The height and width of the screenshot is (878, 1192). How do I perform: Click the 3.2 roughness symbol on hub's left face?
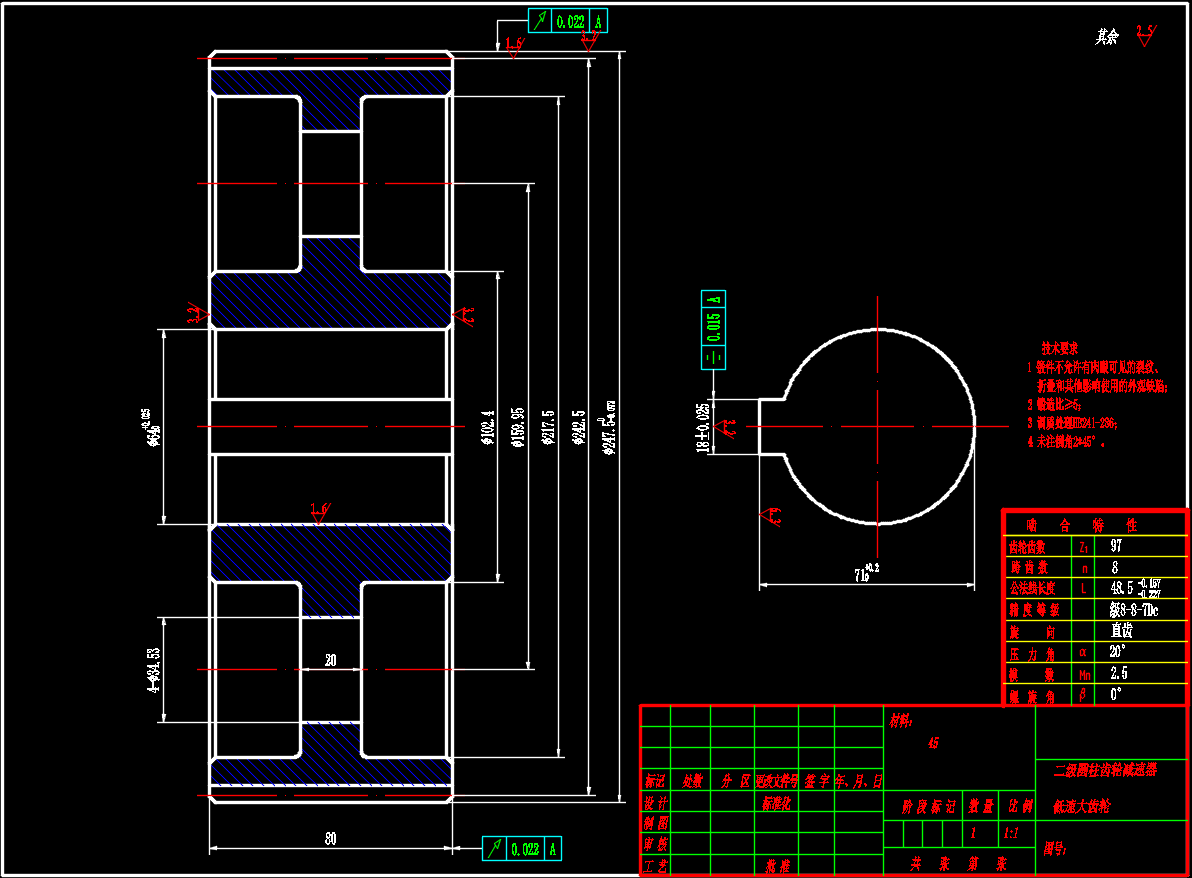point(198,315)
